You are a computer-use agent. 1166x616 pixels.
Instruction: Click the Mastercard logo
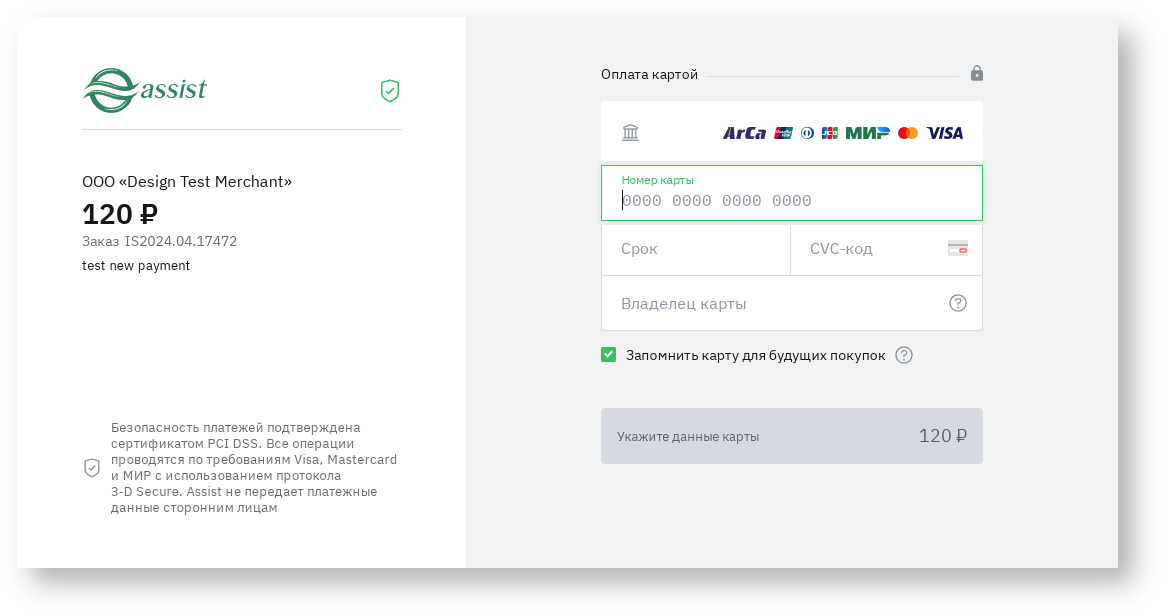click(908, 133)
